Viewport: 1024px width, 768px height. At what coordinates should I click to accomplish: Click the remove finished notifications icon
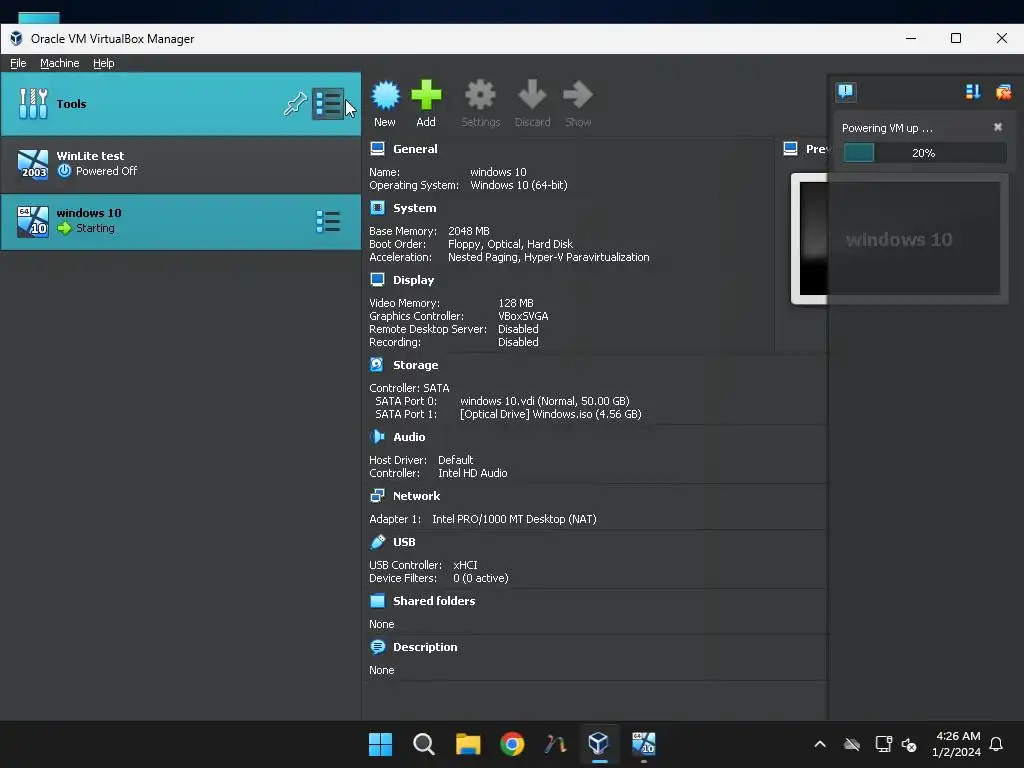tap(1003, 91)
